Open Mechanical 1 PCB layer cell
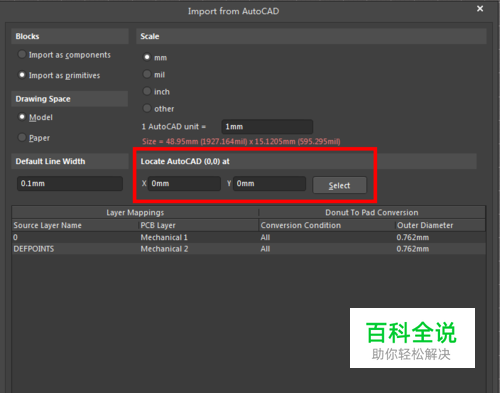 164,237
